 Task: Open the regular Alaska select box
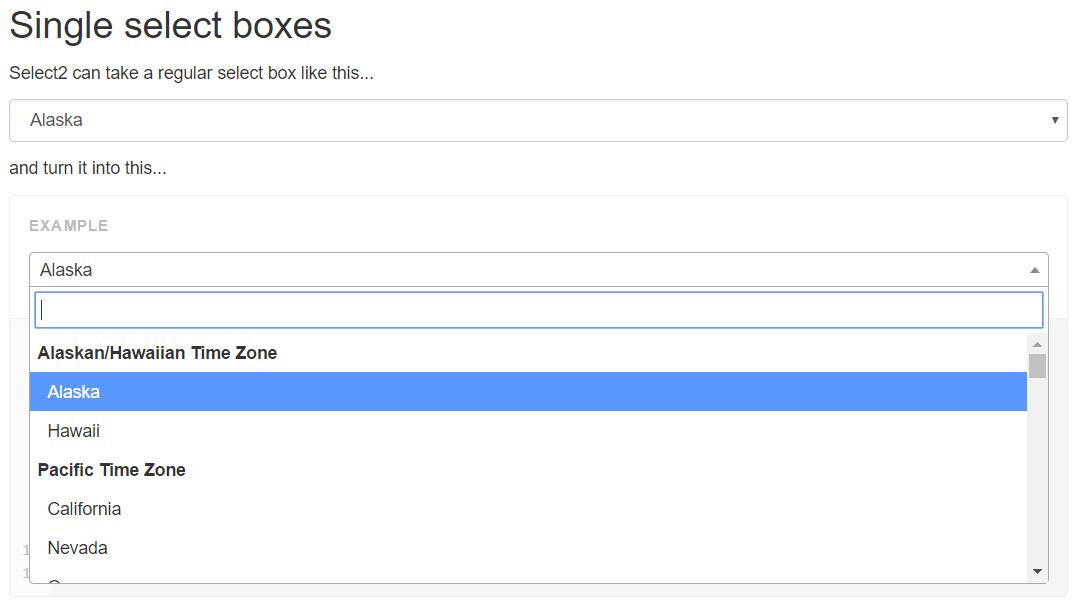pyautogui.click(x=538, y=120)
